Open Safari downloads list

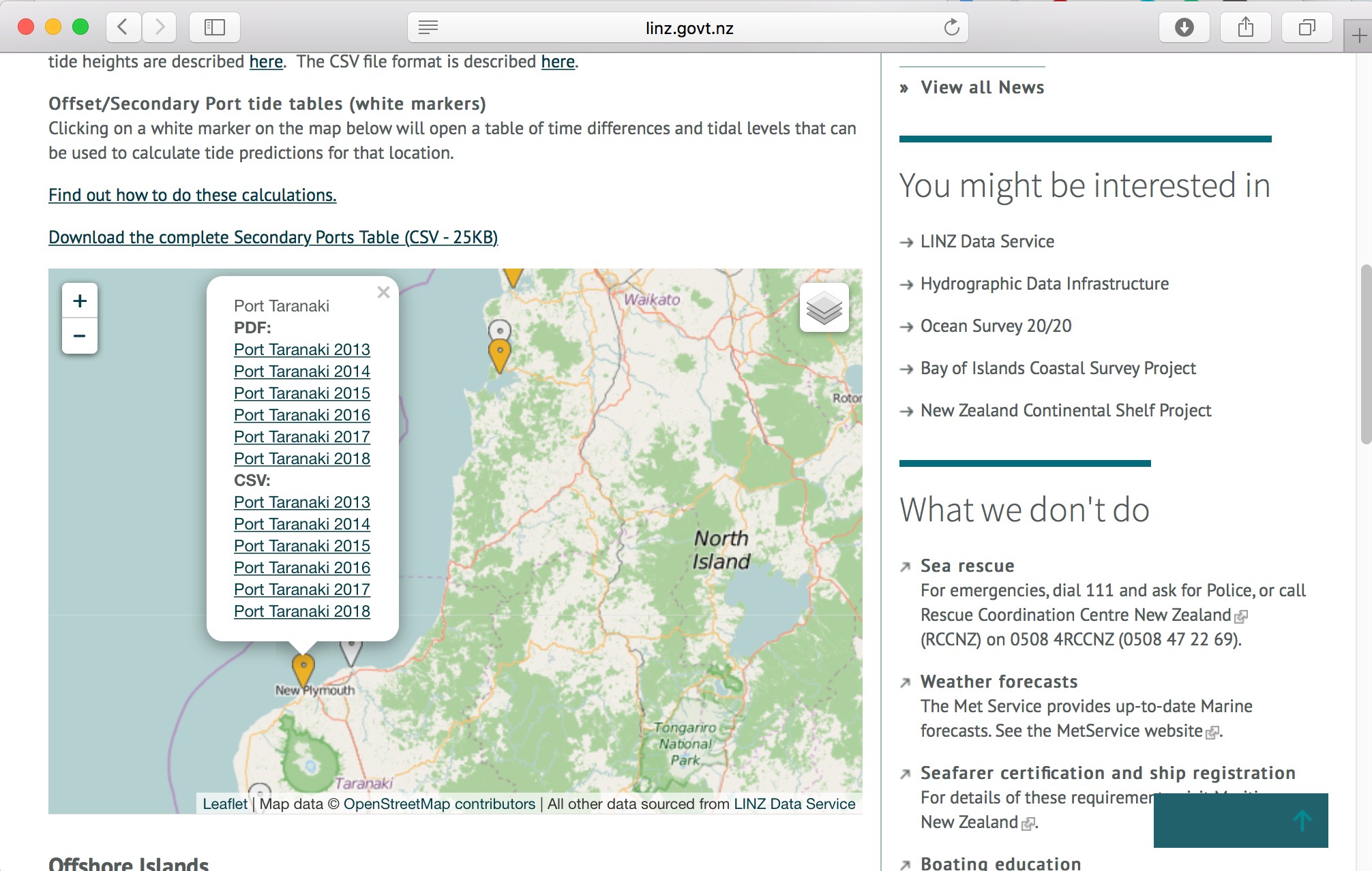(1184, 27)
